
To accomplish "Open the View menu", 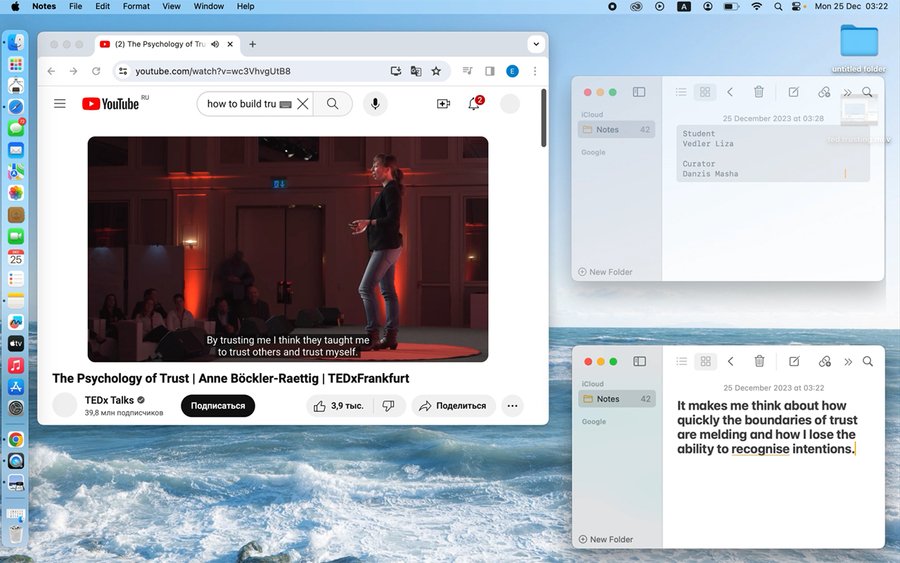I will (171, 6).
